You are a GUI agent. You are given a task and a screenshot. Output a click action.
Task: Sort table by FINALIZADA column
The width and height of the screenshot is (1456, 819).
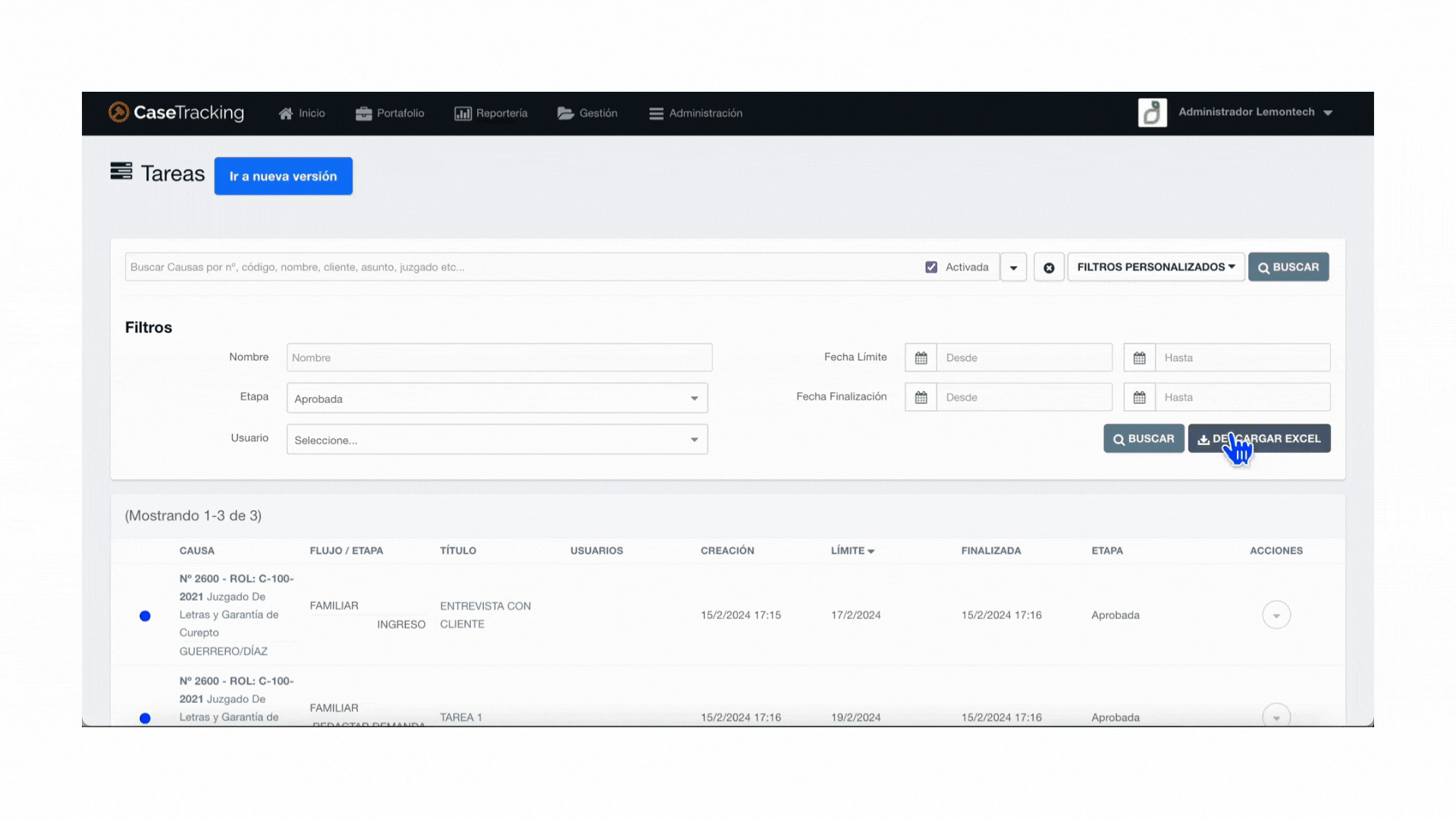991,551
